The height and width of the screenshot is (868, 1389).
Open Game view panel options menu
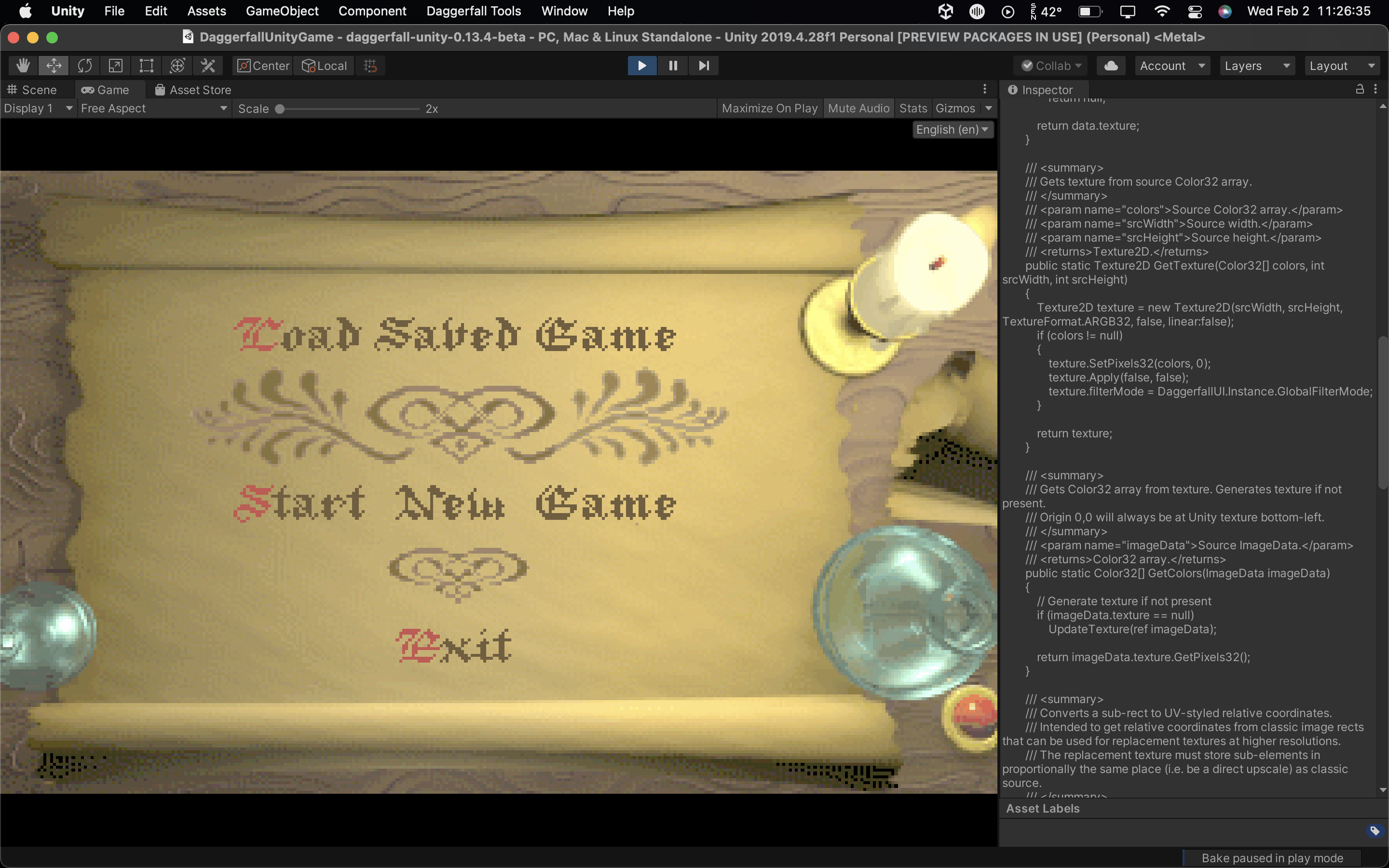click(985, 89)
